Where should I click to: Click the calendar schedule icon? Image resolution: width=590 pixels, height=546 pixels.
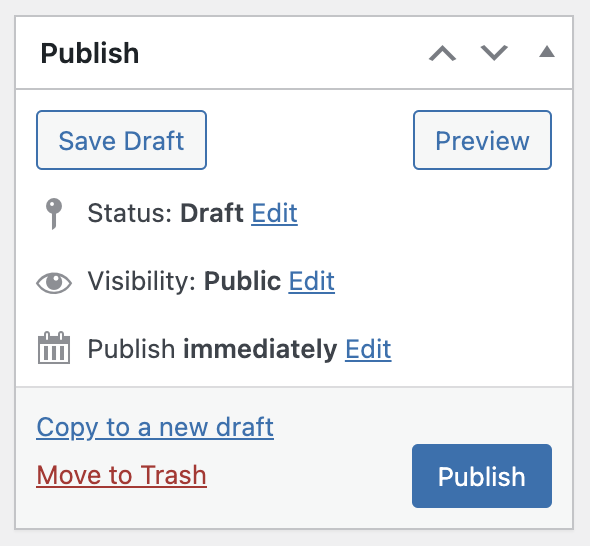54,348
